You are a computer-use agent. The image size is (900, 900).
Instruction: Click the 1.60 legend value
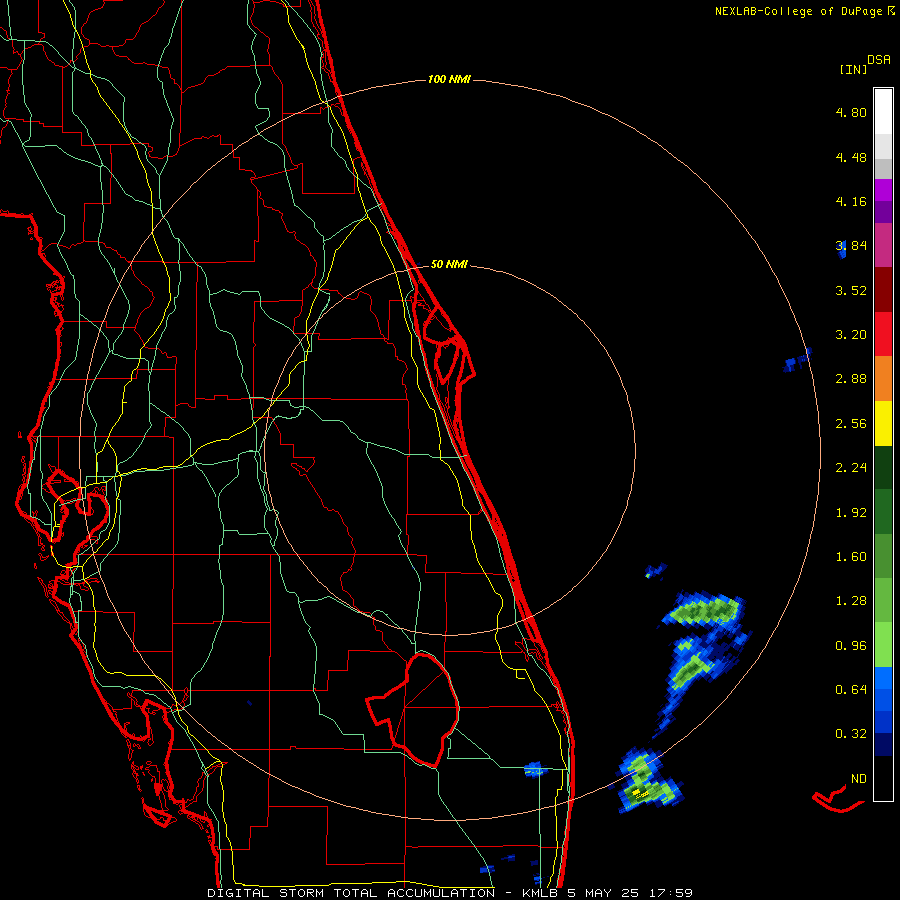click(851, 557)
